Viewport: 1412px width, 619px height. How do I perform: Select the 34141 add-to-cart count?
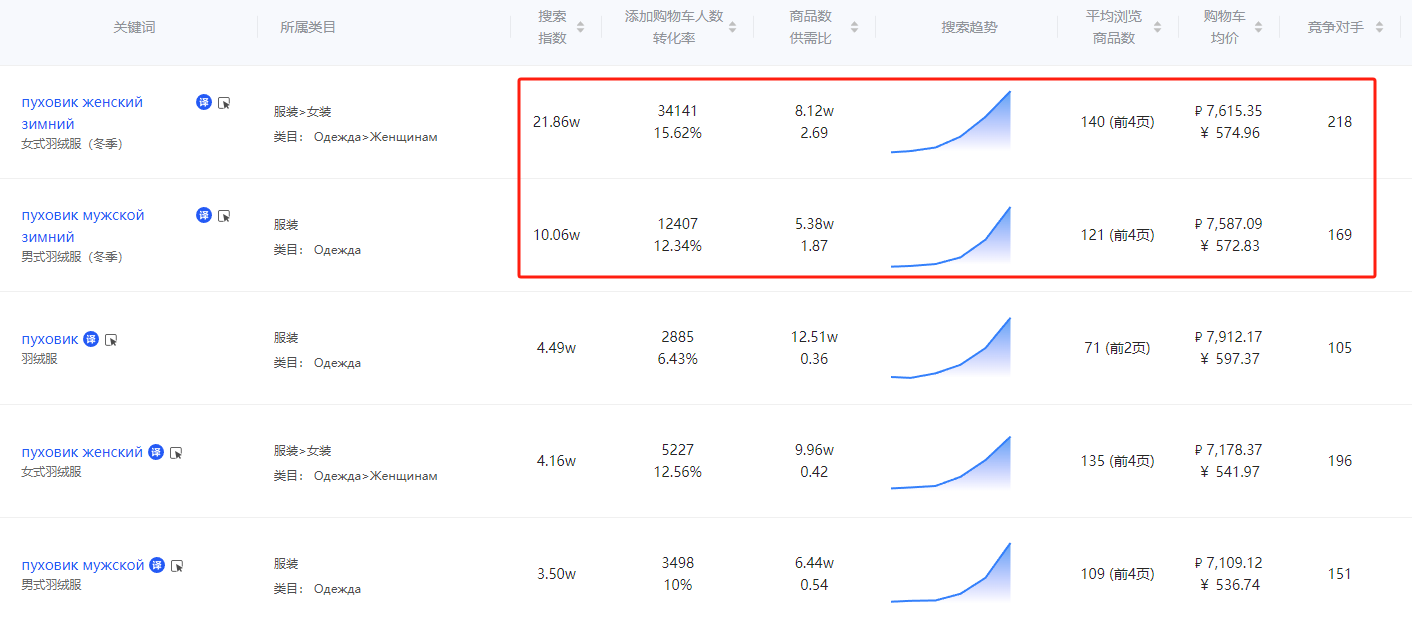[x=678, y=110]
